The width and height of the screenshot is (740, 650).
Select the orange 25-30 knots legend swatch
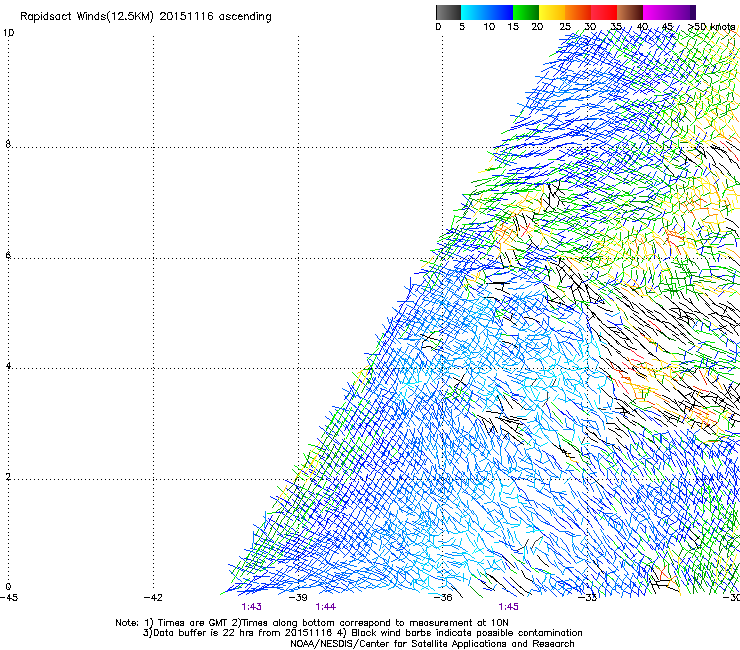click(x=578, y=12)
